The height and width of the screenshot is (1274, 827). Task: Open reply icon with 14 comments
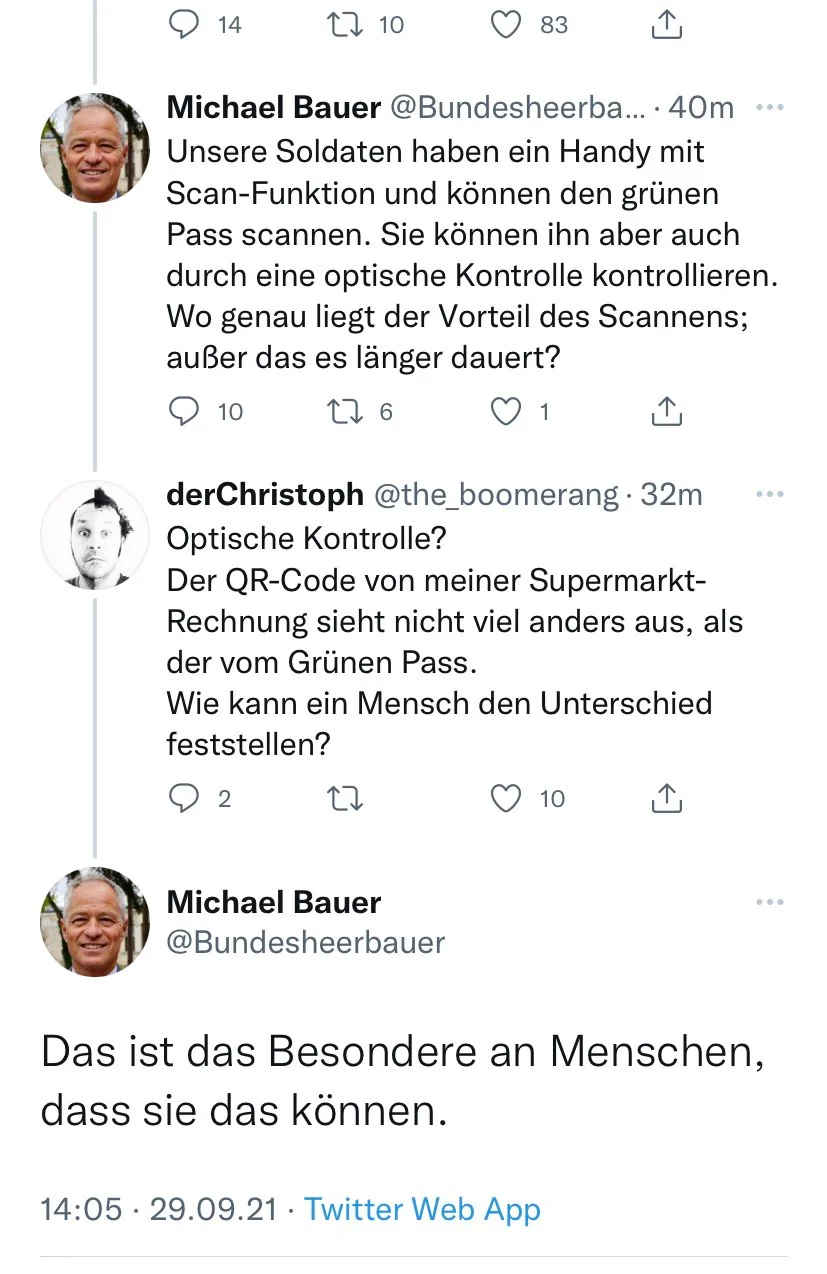pyautogui.click(x=184, y=25)
